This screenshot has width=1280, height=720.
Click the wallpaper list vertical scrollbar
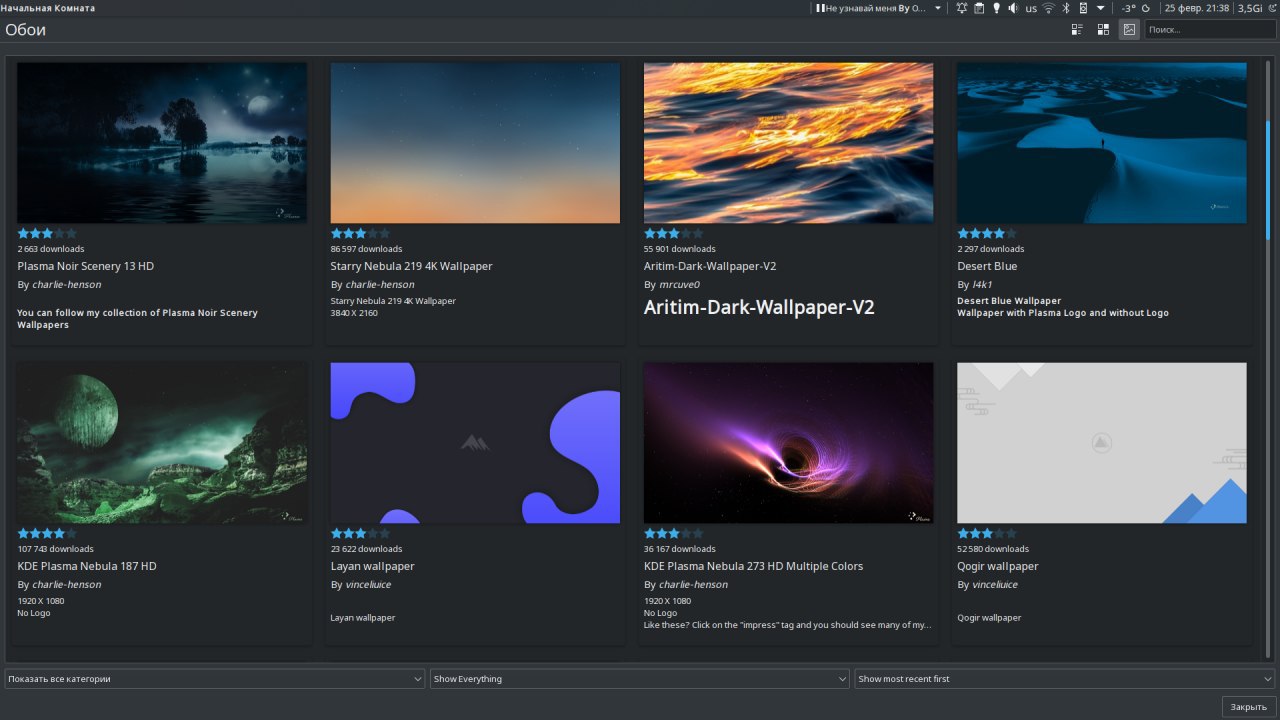[1269, 360]
